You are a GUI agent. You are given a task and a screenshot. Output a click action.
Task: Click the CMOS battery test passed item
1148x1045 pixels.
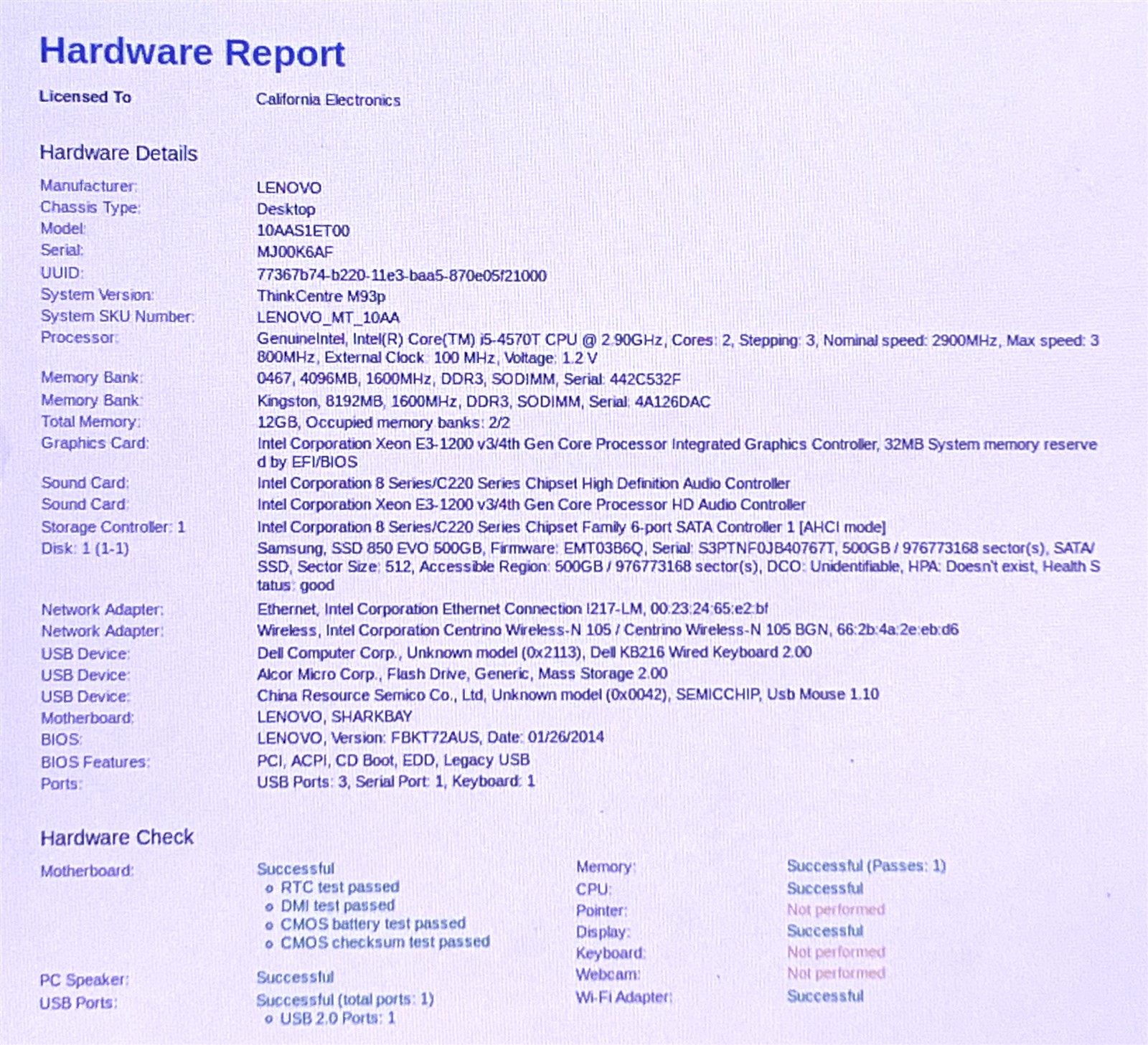click(372, 924)
